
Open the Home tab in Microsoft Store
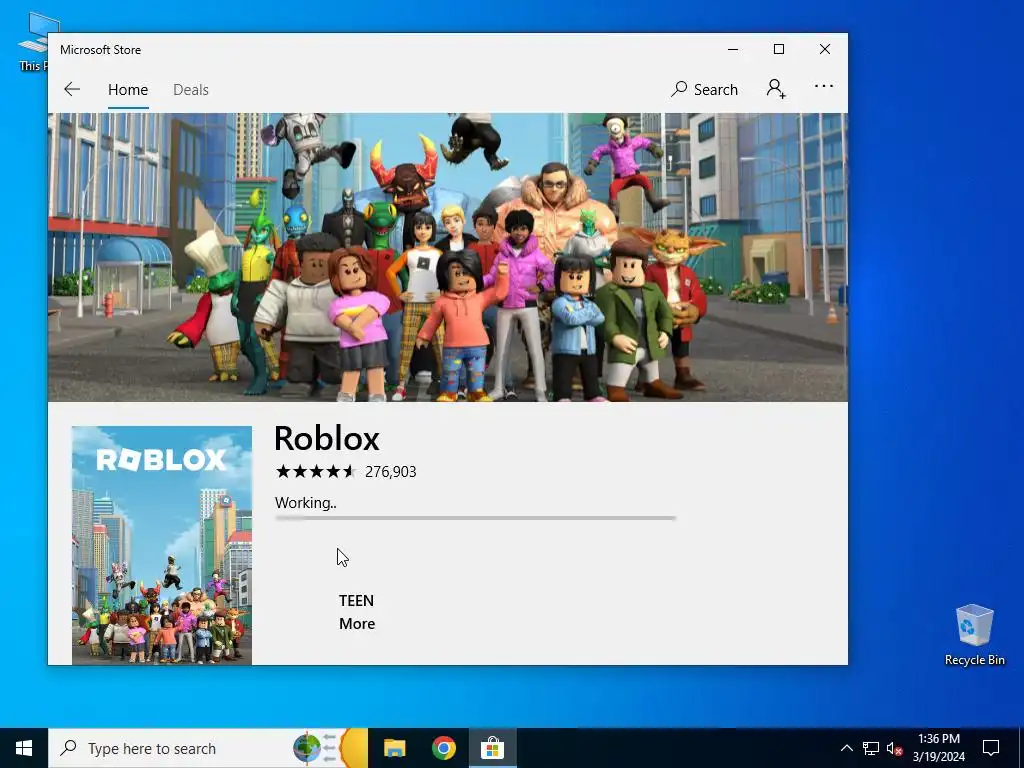pyautogui.click(x=128, y=89)
